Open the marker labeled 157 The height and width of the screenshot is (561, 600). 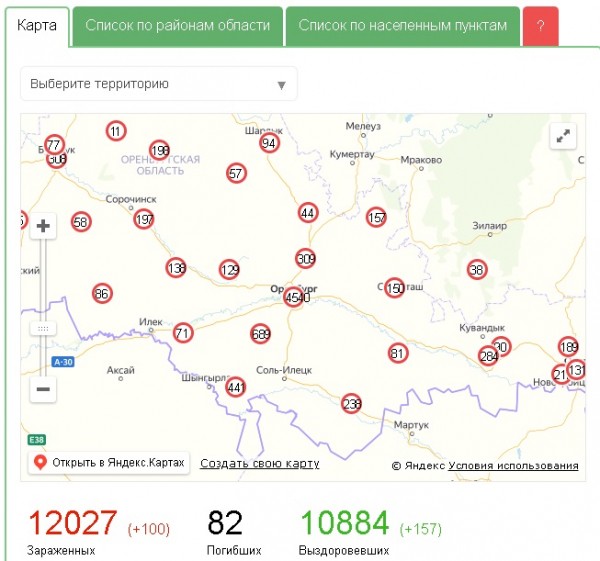point(376,217)
